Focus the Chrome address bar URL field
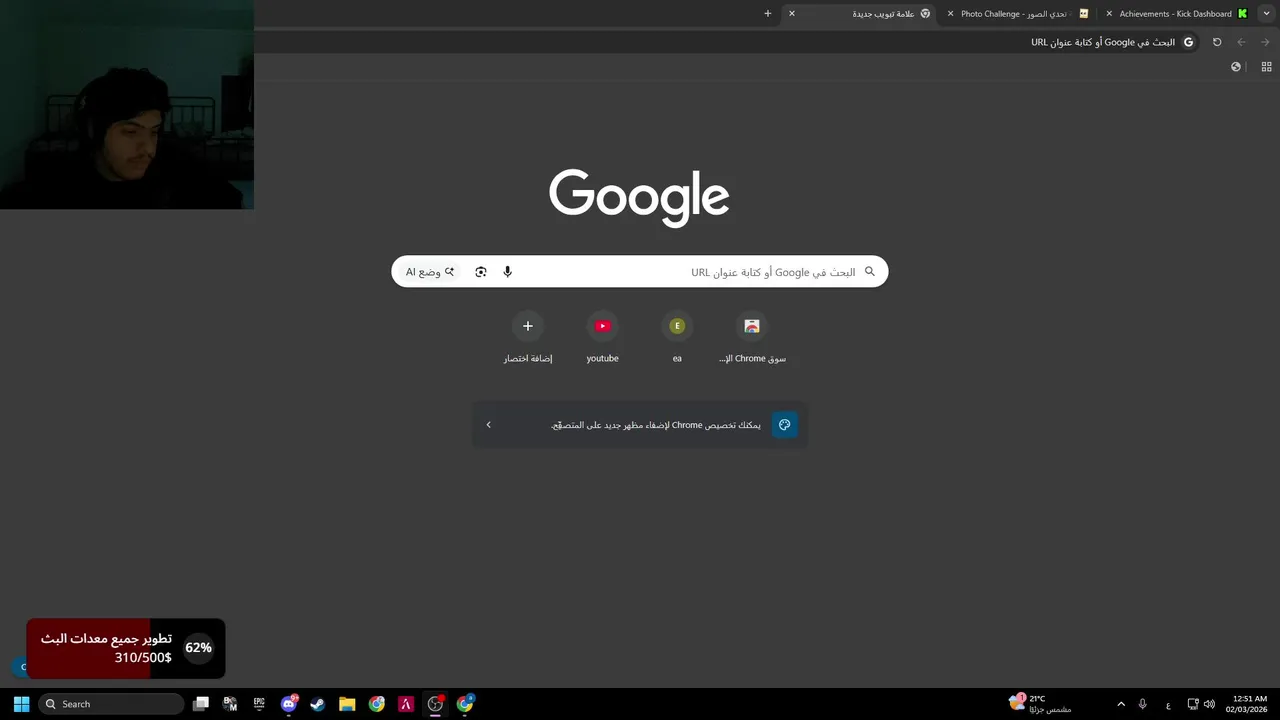Image resolution: width=1280 pixels, height=720 pixels. tap(728, 42)
